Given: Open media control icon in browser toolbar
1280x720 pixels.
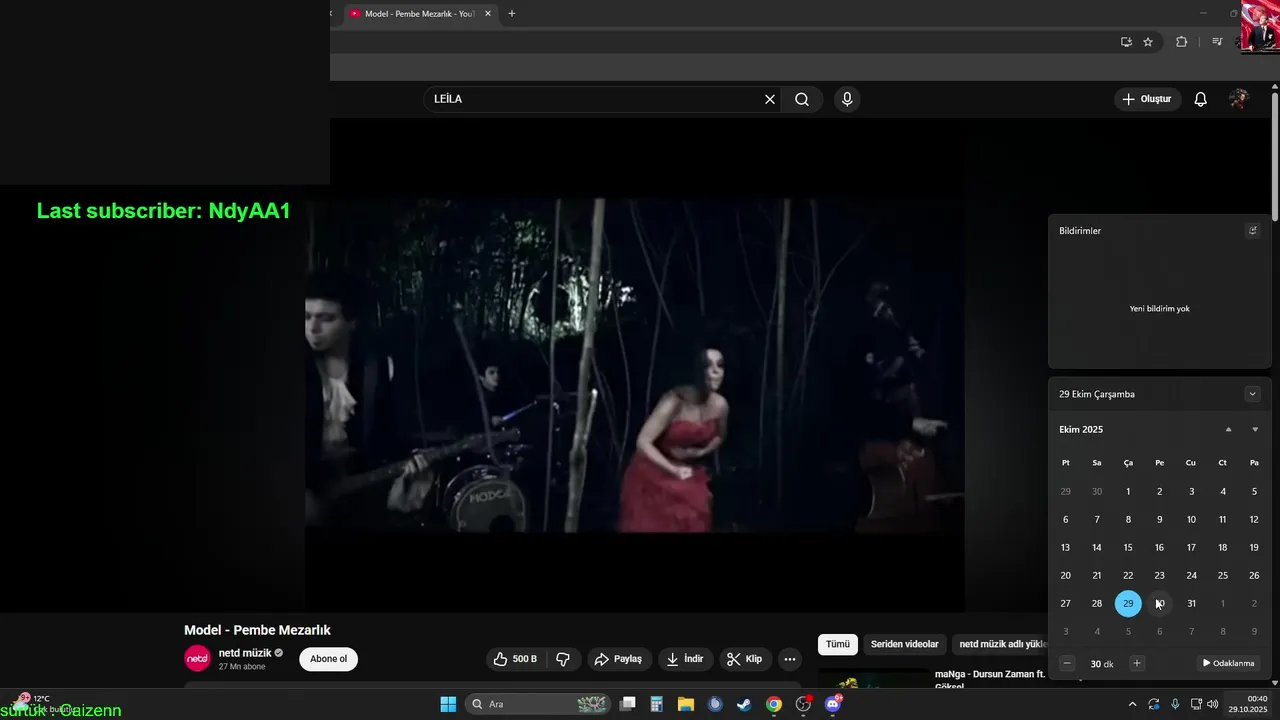Looking at the screenshot, I should coord(1217,42).
